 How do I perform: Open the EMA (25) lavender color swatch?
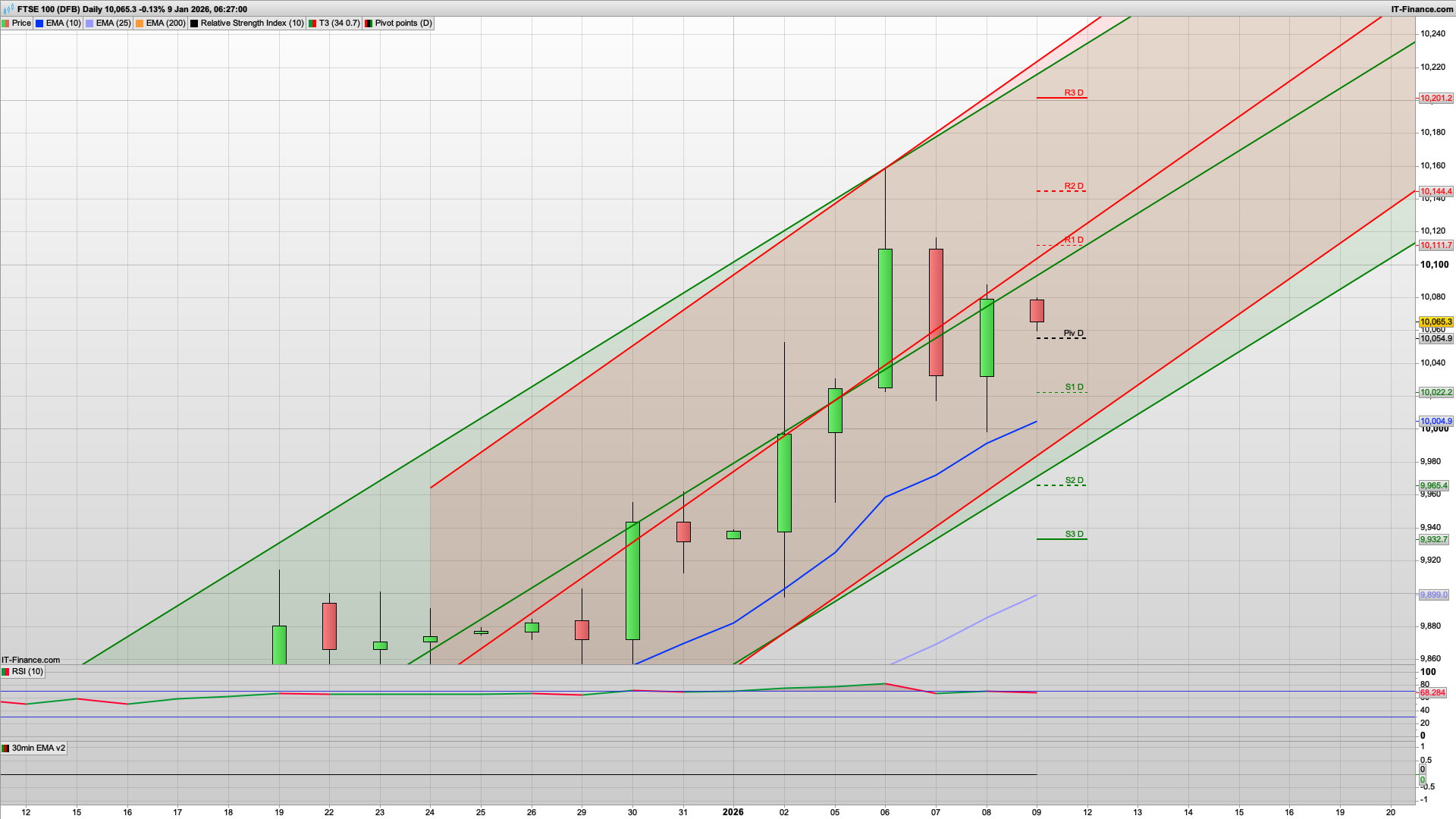point(89,23)
